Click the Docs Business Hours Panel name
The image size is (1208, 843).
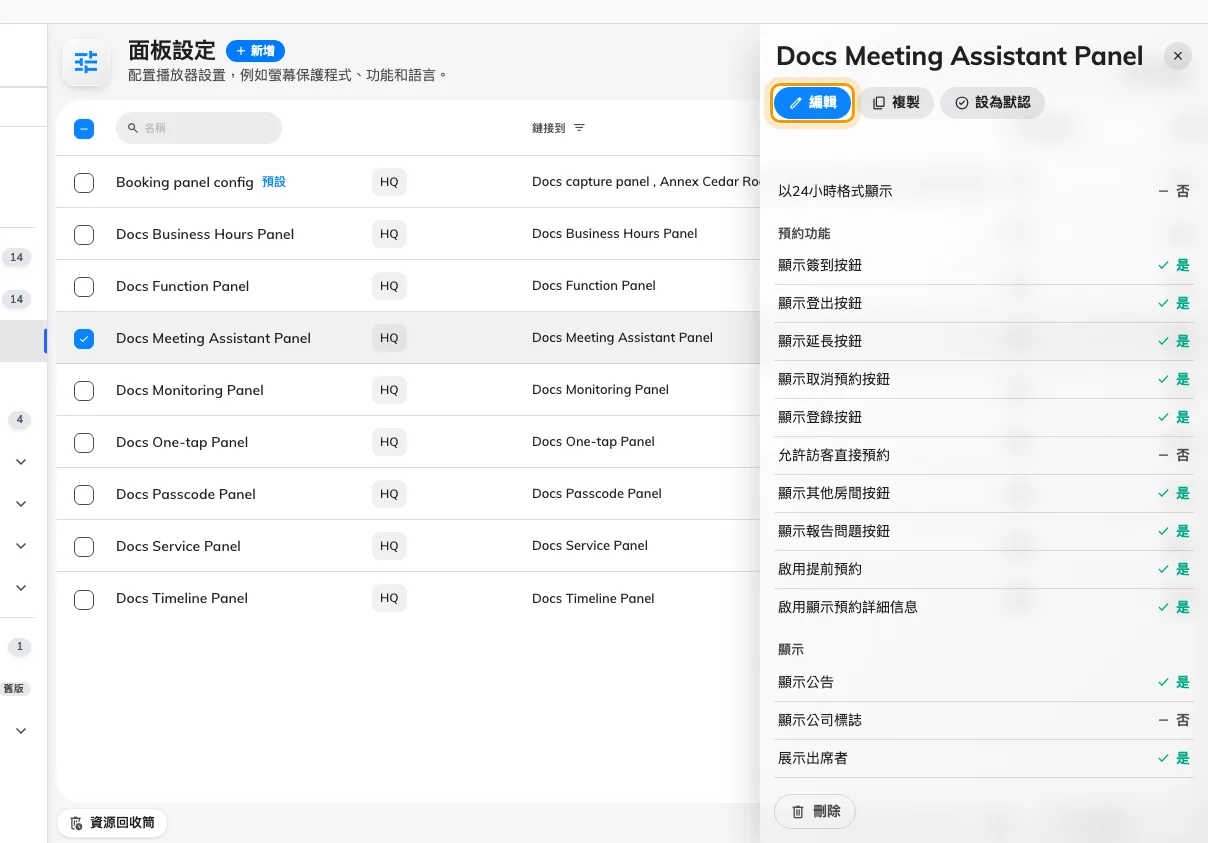pyautogui.click(x=205, y=234)
